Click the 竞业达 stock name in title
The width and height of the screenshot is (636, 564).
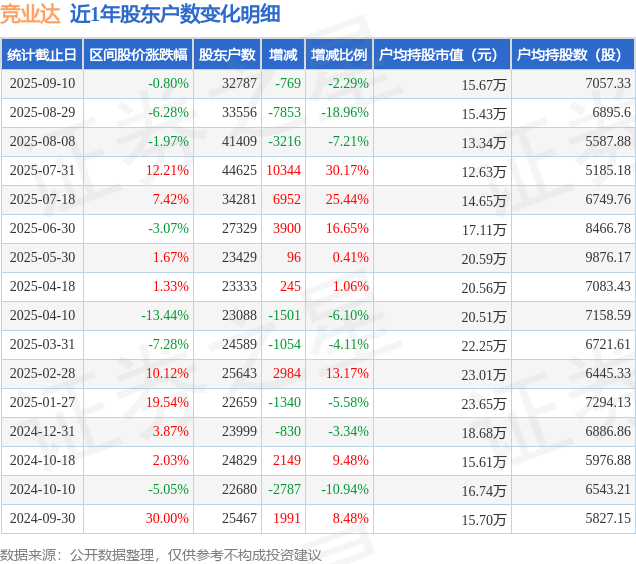[30, 14]
